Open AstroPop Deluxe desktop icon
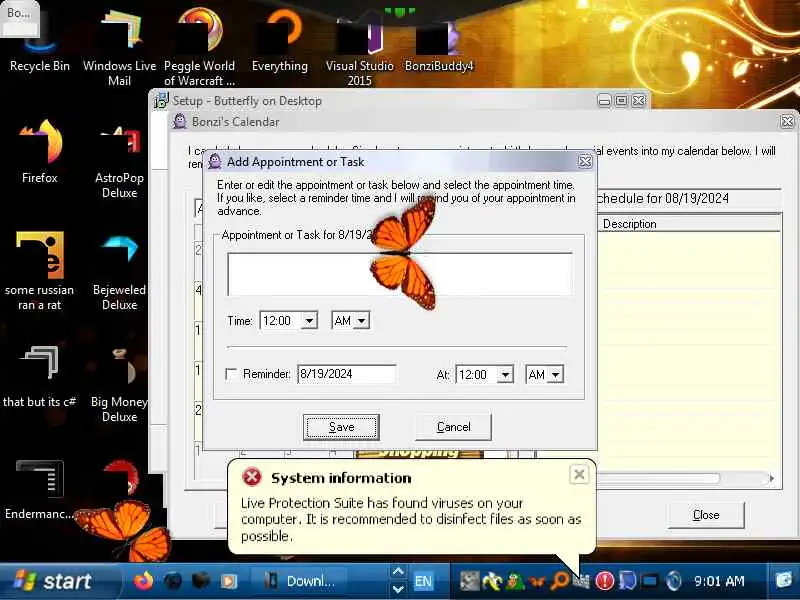Viewport: 800px width, 600px height. [119, 161]
